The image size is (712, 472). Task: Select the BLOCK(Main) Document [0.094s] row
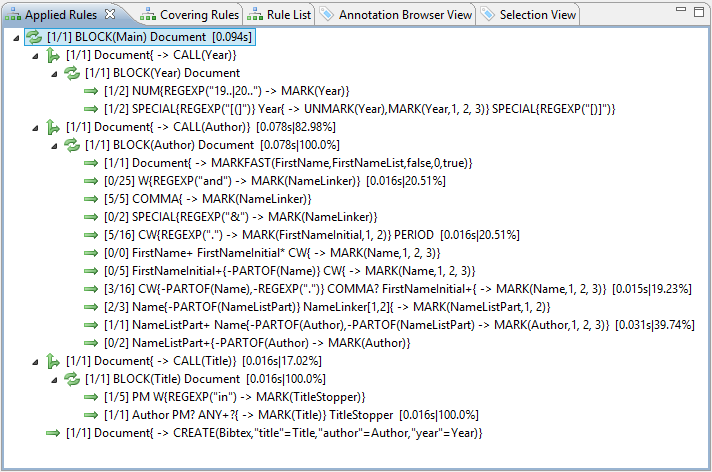click(140, 37)
